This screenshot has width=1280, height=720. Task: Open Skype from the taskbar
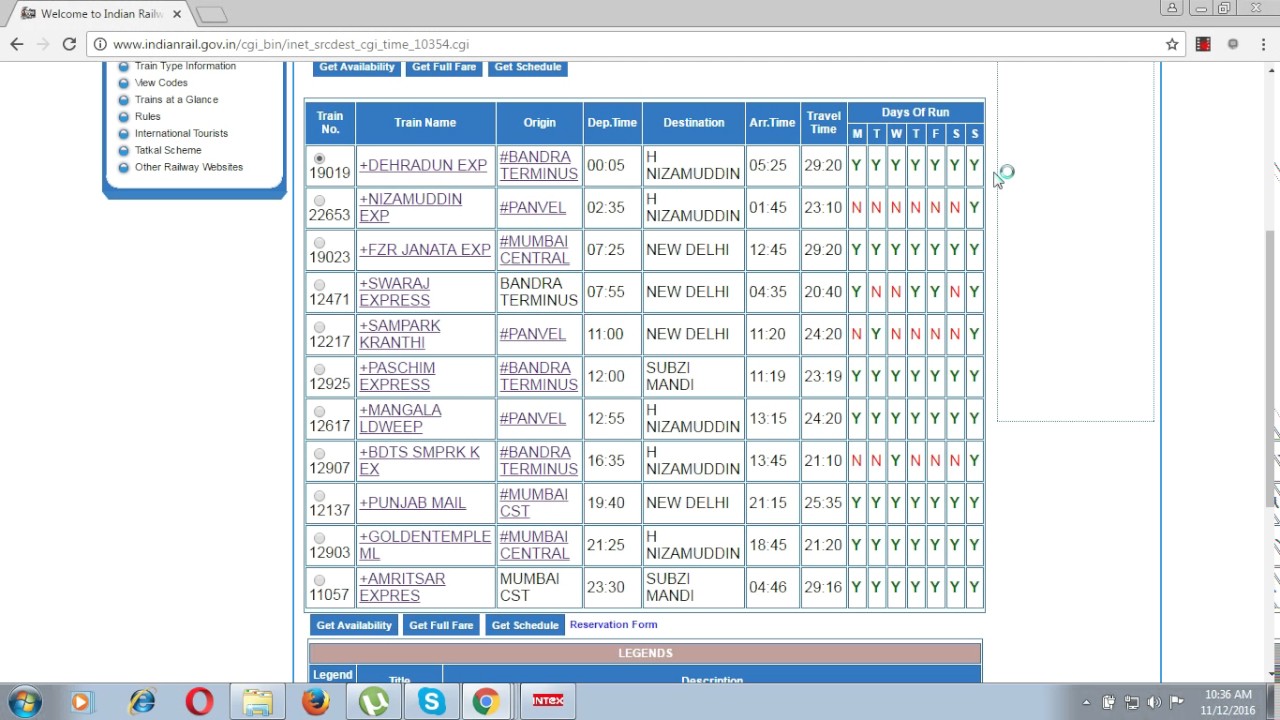(432, 701)
